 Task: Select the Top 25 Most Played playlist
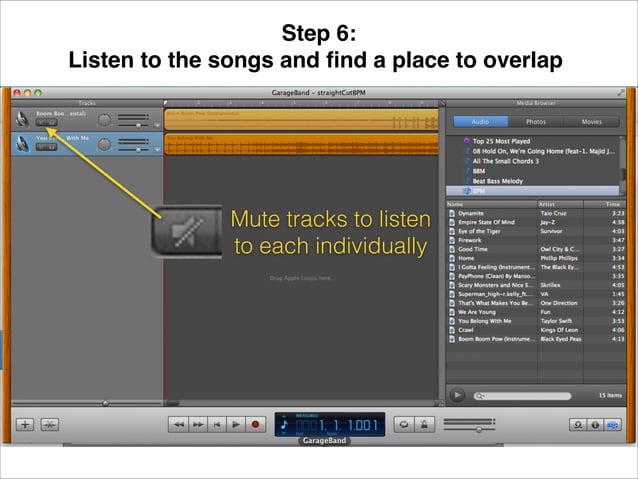click(x=501, y=141)
